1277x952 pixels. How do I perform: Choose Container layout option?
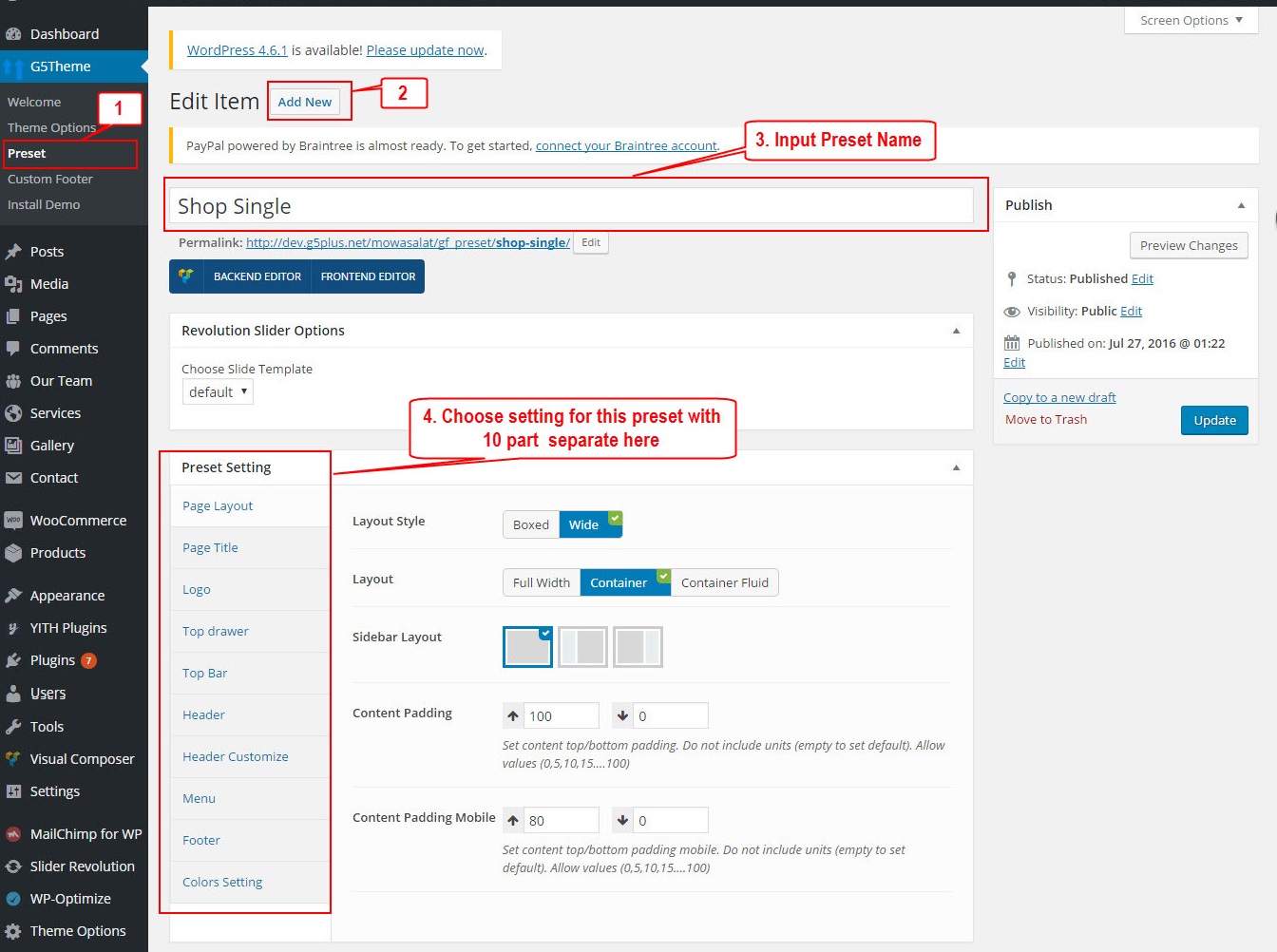(625, 582)
